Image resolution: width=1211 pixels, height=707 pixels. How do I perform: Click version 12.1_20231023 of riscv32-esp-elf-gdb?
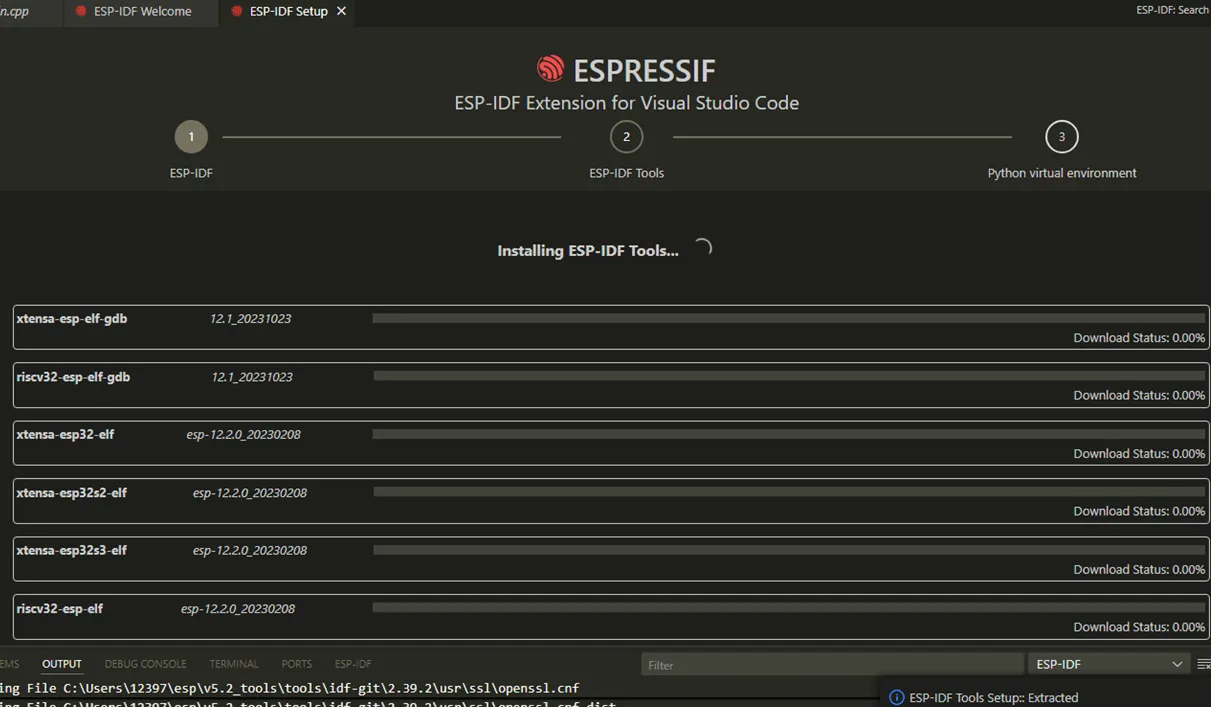(252, 377)
